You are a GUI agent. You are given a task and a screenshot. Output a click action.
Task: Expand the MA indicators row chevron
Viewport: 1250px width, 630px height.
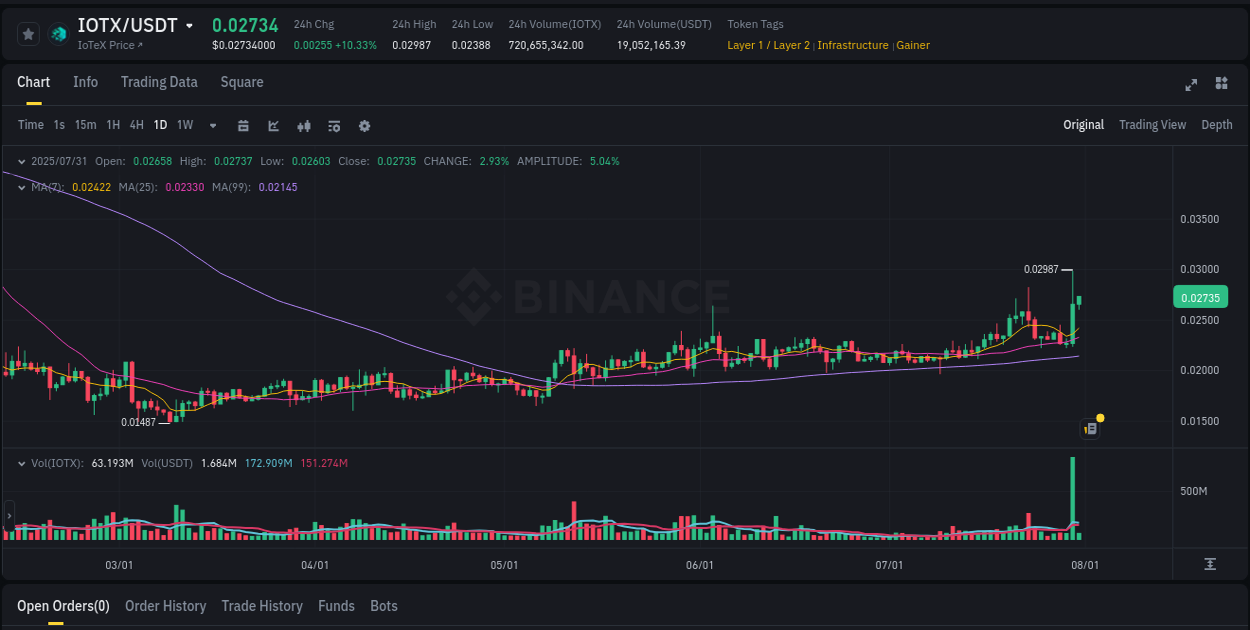(21, 187)
